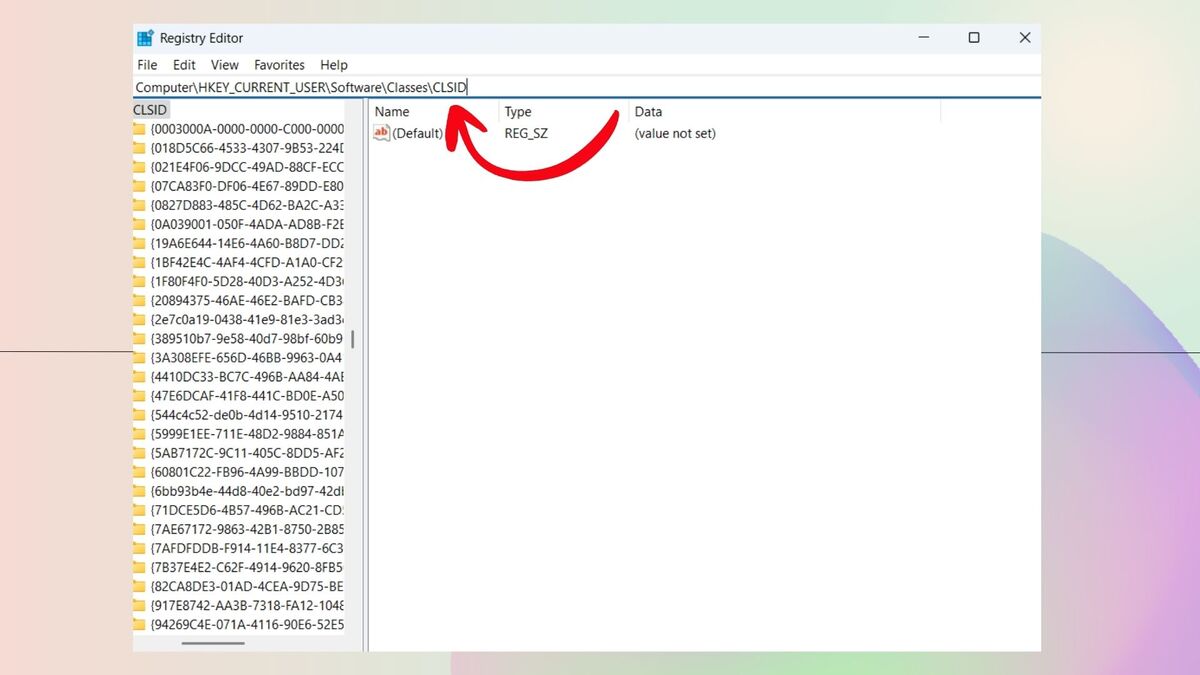Click folder icon of {389510b7-9e58-40d7 key

point(140,338)
